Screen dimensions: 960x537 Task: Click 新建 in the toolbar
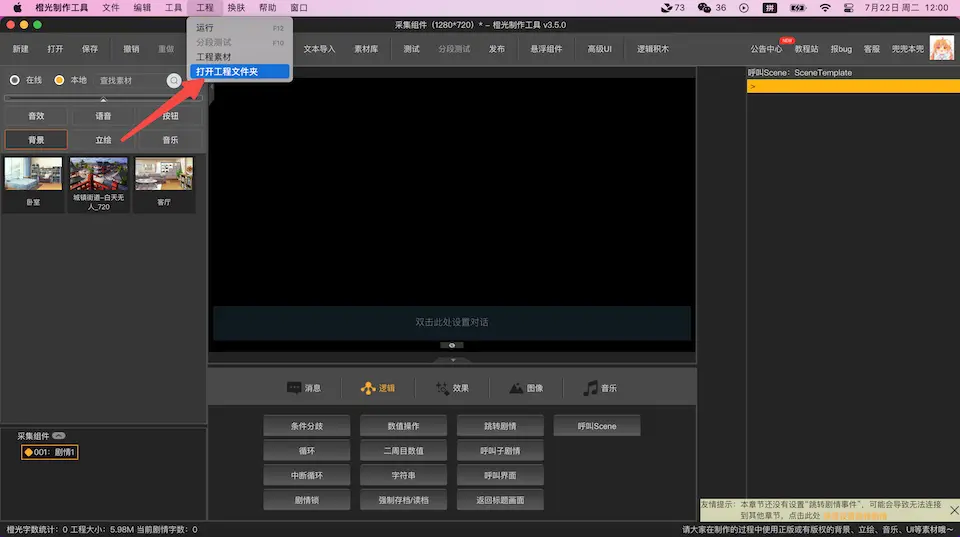(20, 49)
